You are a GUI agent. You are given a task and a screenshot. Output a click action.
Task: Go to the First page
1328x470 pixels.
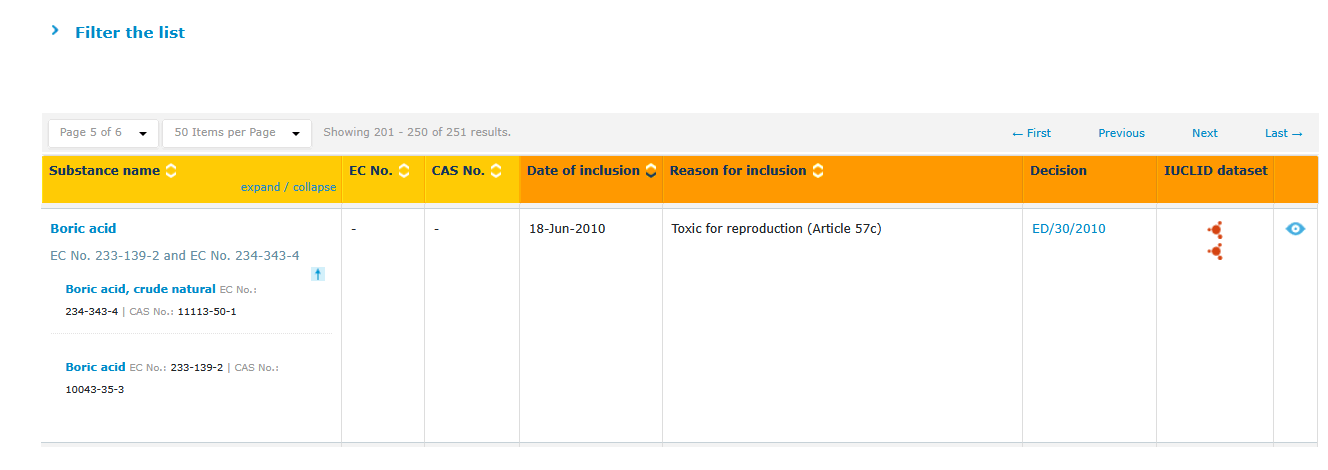tap(1031, 133)
